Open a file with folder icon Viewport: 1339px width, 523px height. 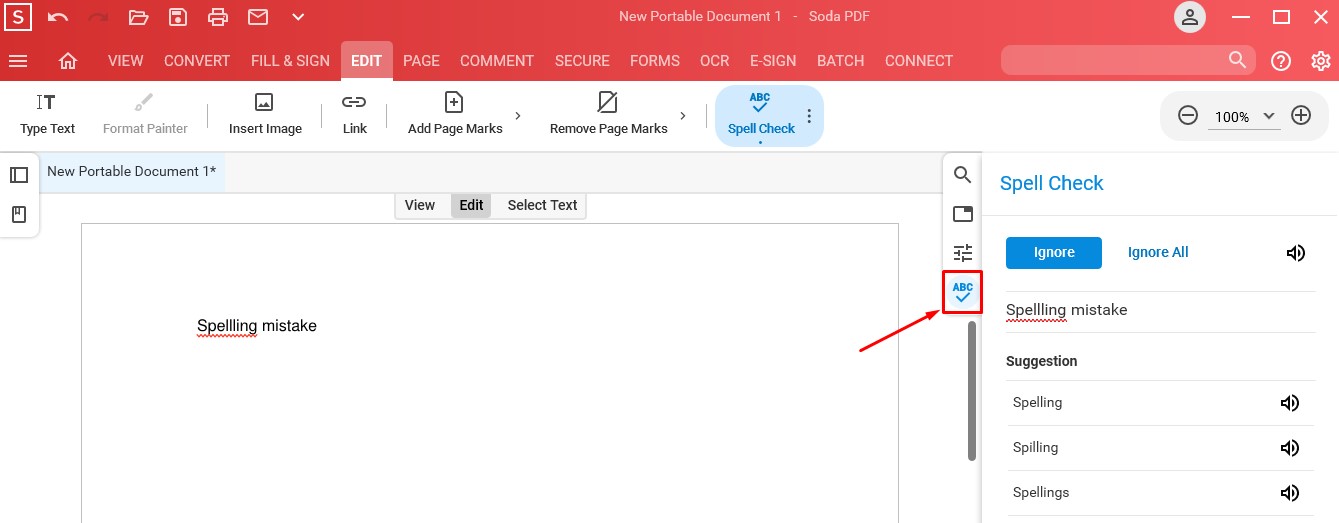(138, 17)
